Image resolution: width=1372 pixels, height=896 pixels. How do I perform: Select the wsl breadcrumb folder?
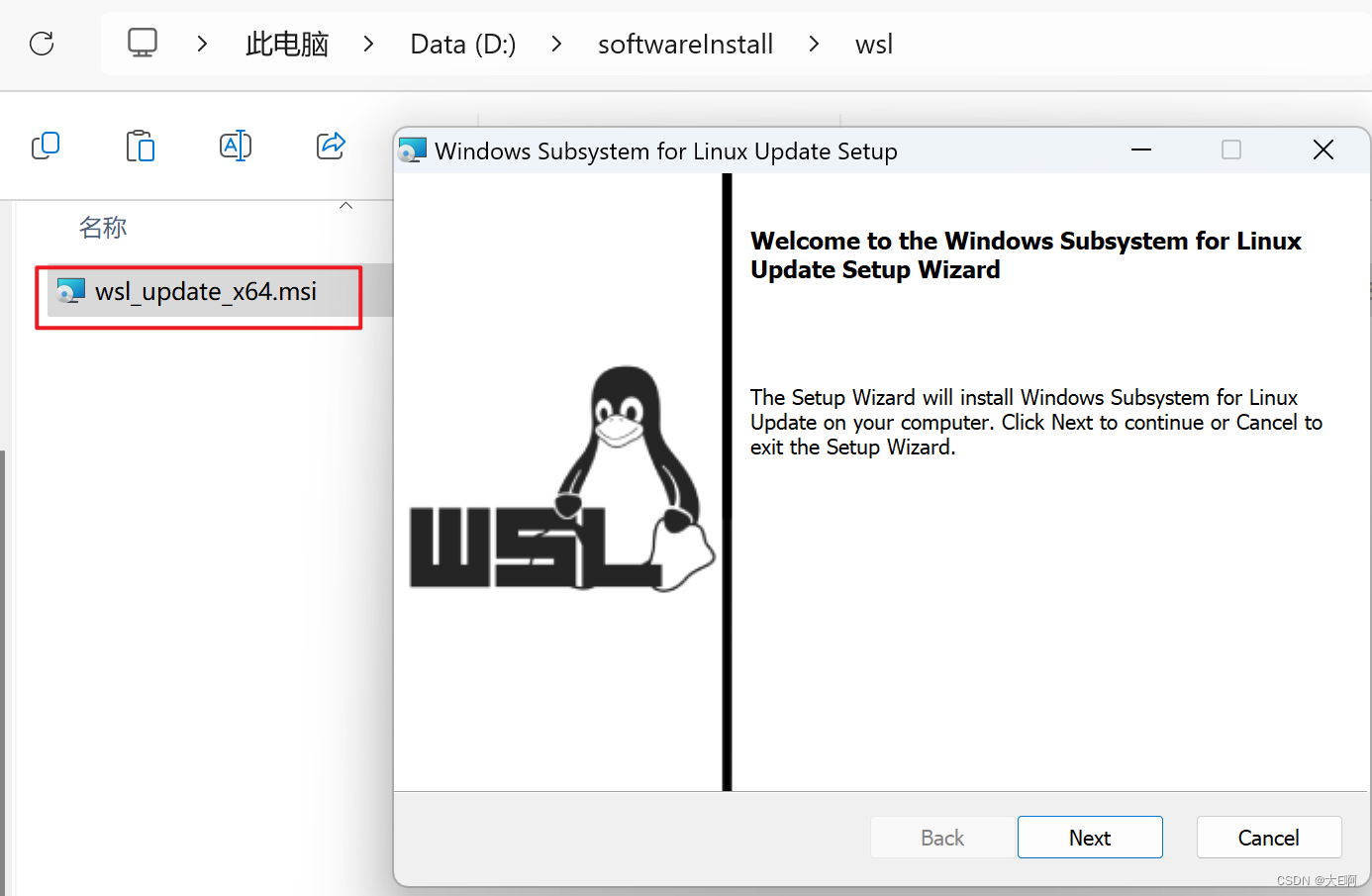[x=874, y=44]
